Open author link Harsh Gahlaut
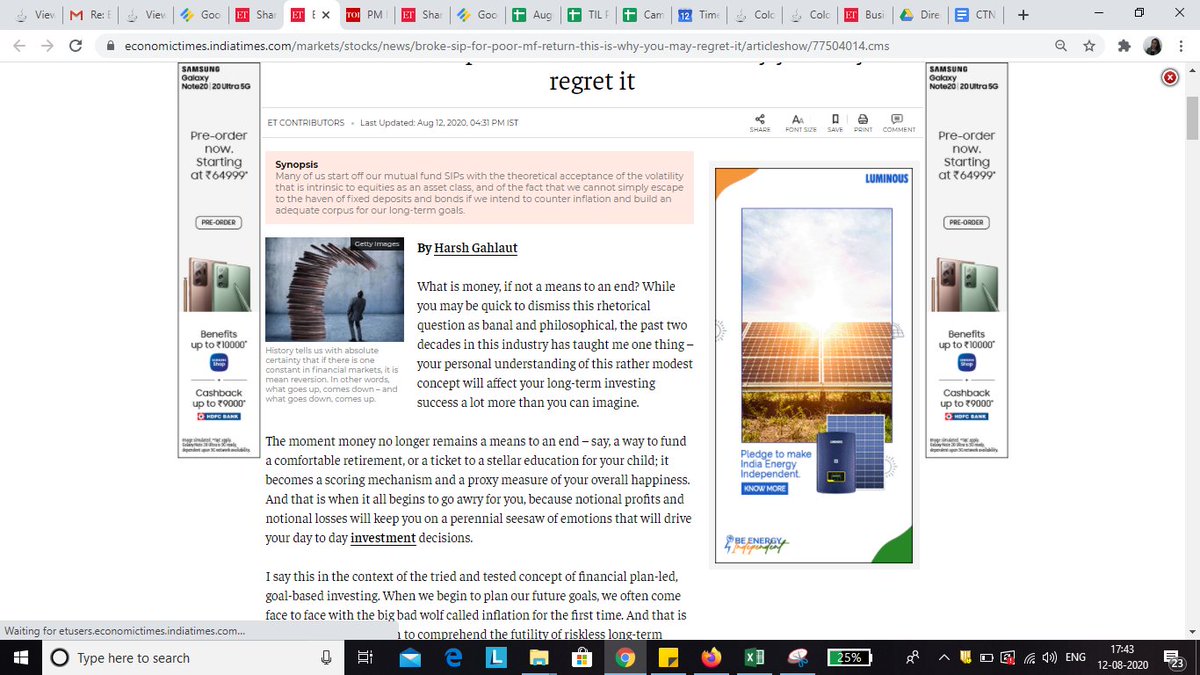 (x=475, y=247)
